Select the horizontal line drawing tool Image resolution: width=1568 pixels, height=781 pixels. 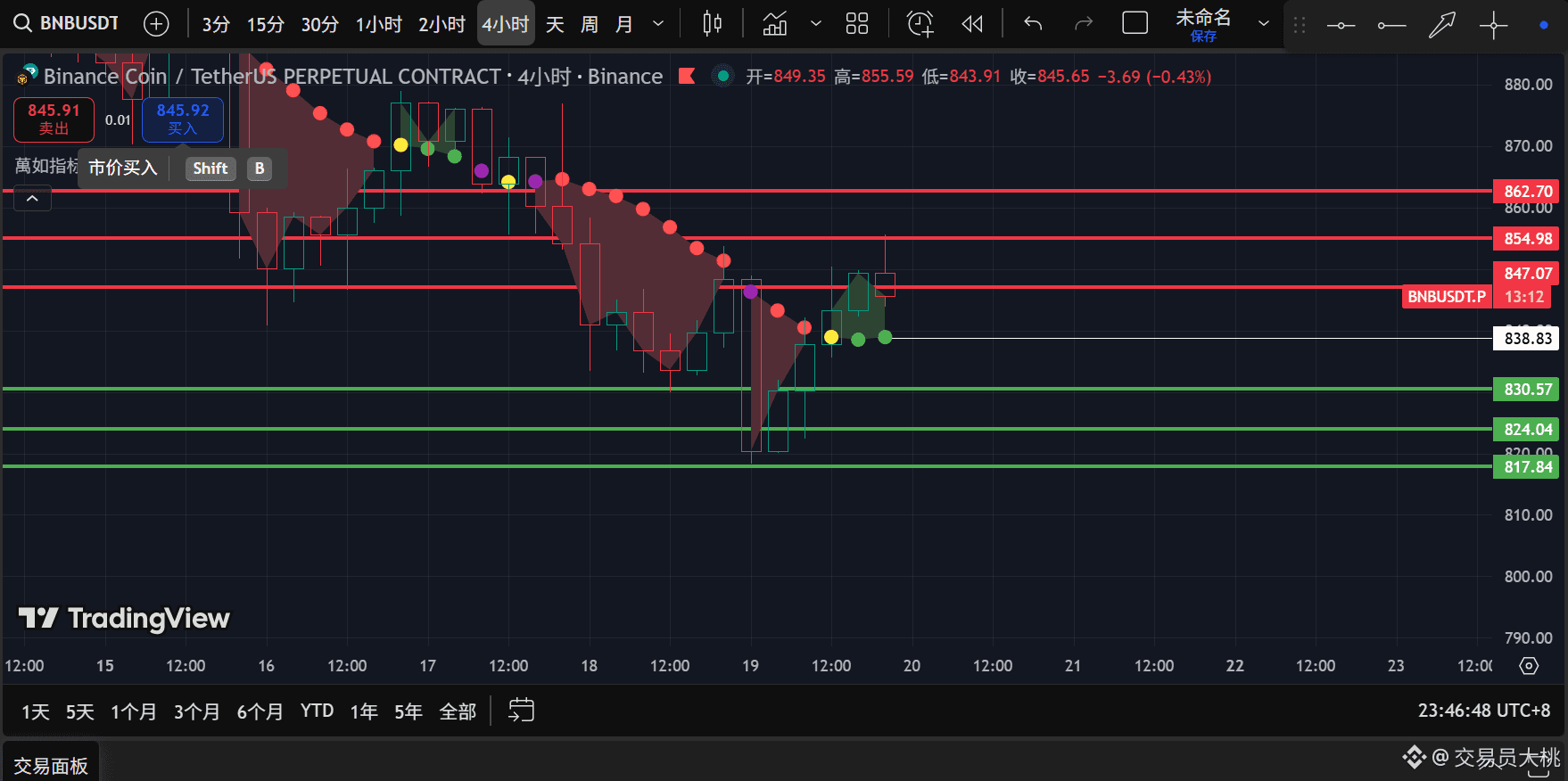tap(1341, 26)
